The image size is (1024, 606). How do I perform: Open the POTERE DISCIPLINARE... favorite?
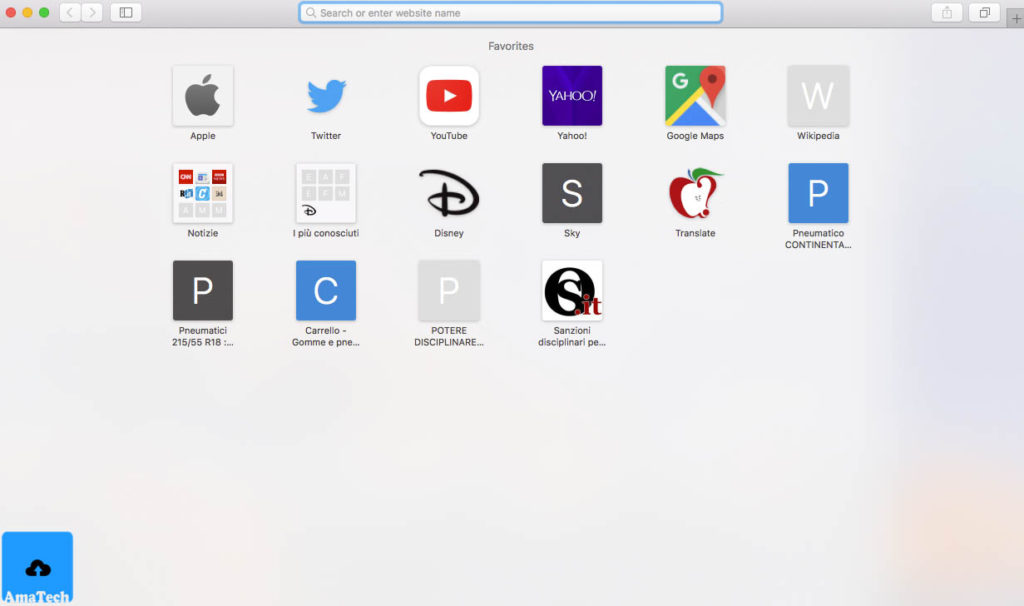pyautogui.click(x=449, y=290)
